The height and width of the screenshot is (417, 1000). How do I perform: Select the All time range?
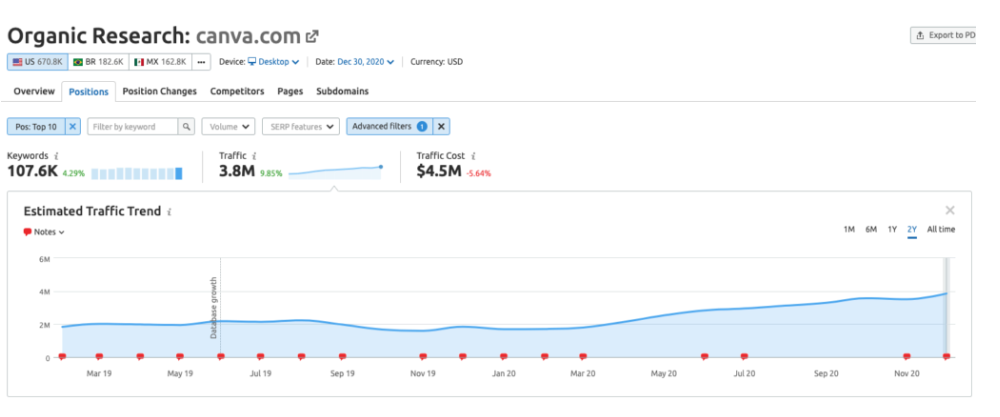940,230
